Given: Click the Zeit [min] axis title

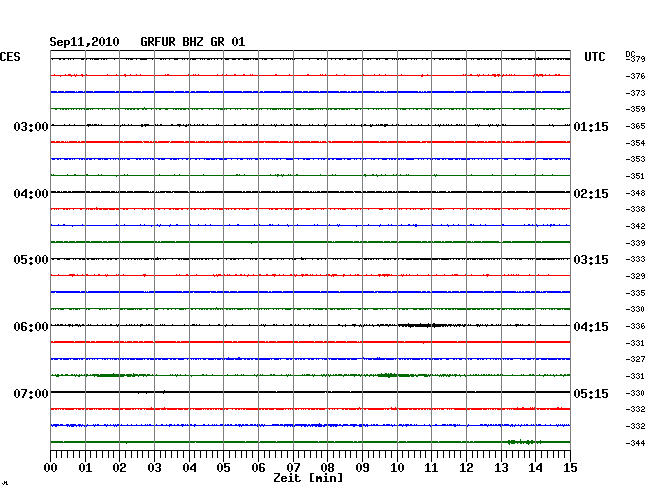Looking at the screenshot, I should [x=308, y=478].
